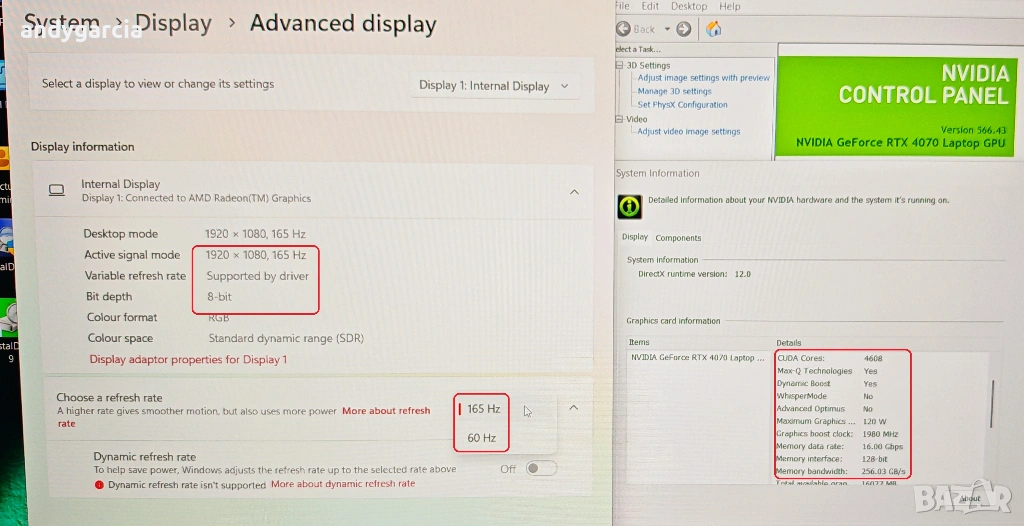1024x526 pixels.
Task: Click the Variable refresh rate Supported by driver value
Action: coord(257,276)
